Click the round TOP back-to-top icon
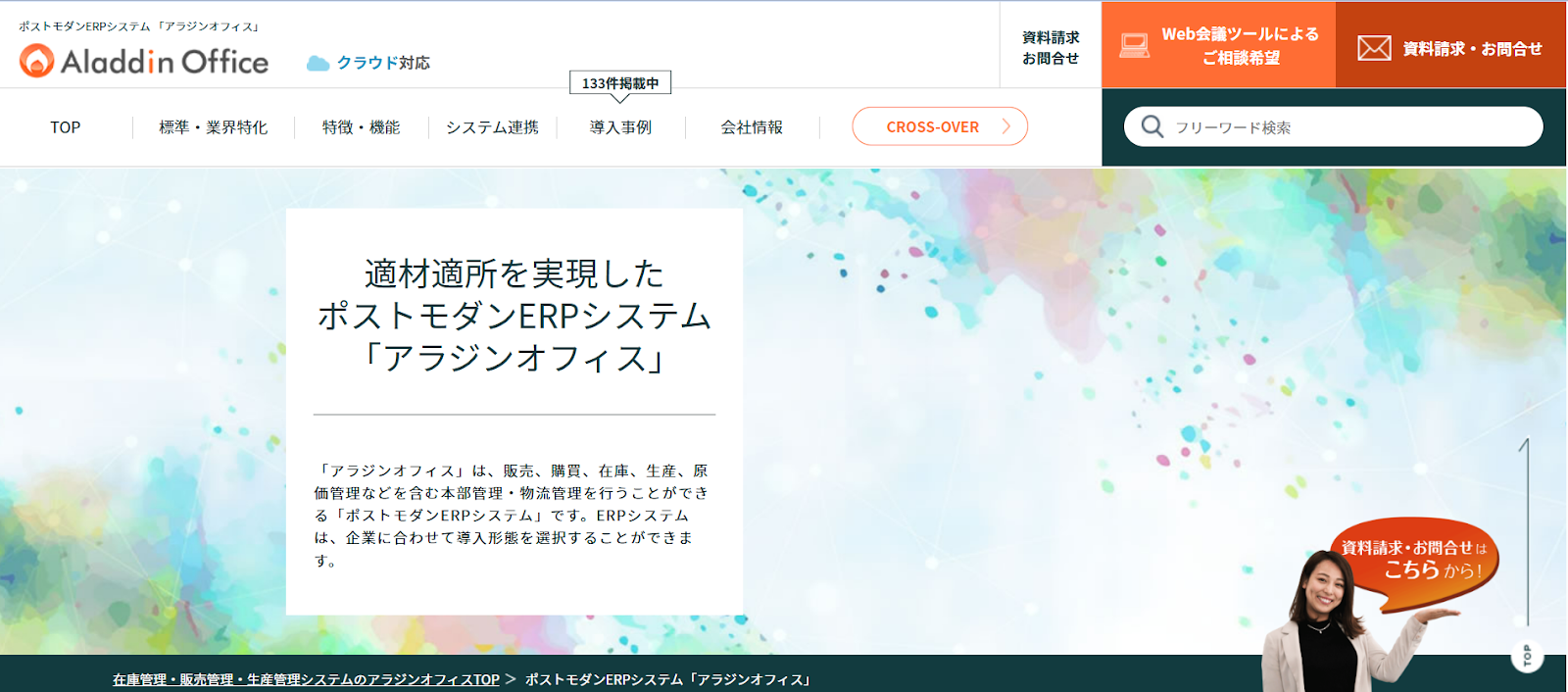 tap(1527, 656)
